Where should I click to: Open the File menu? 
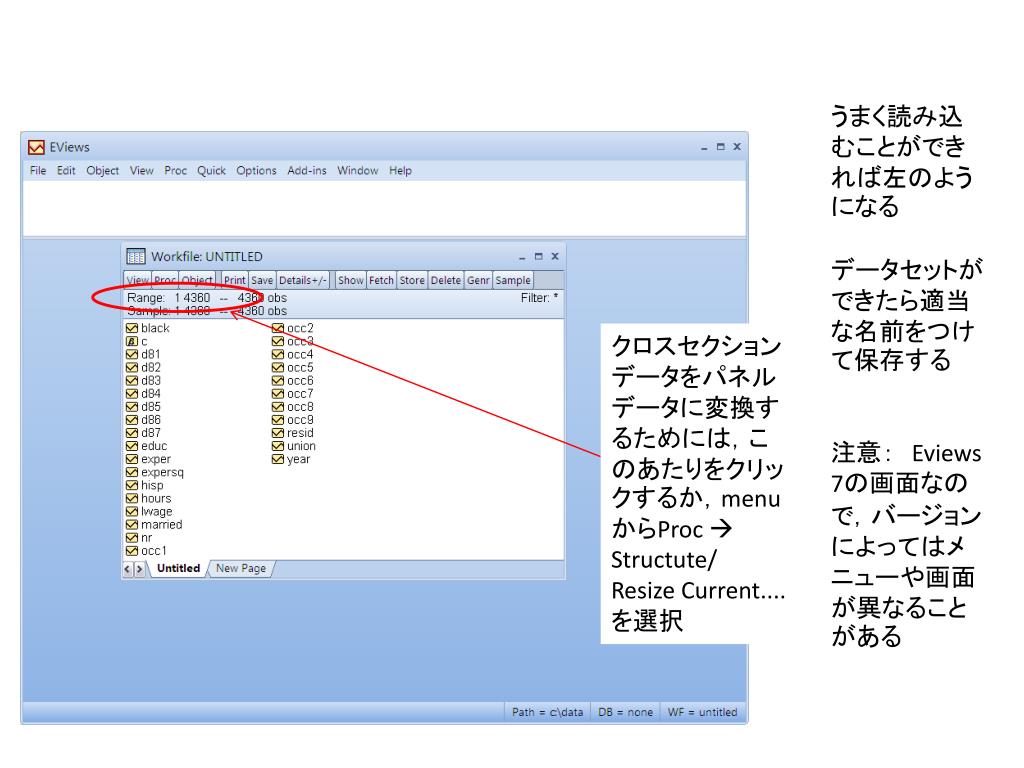click(38, 170)
